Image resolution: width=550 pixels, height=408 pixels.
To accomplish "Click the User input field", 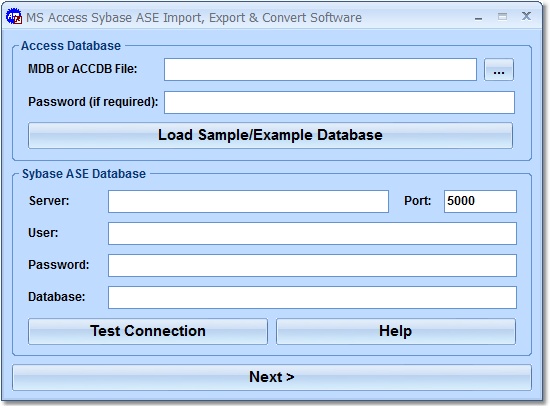I will click(312, 233).
